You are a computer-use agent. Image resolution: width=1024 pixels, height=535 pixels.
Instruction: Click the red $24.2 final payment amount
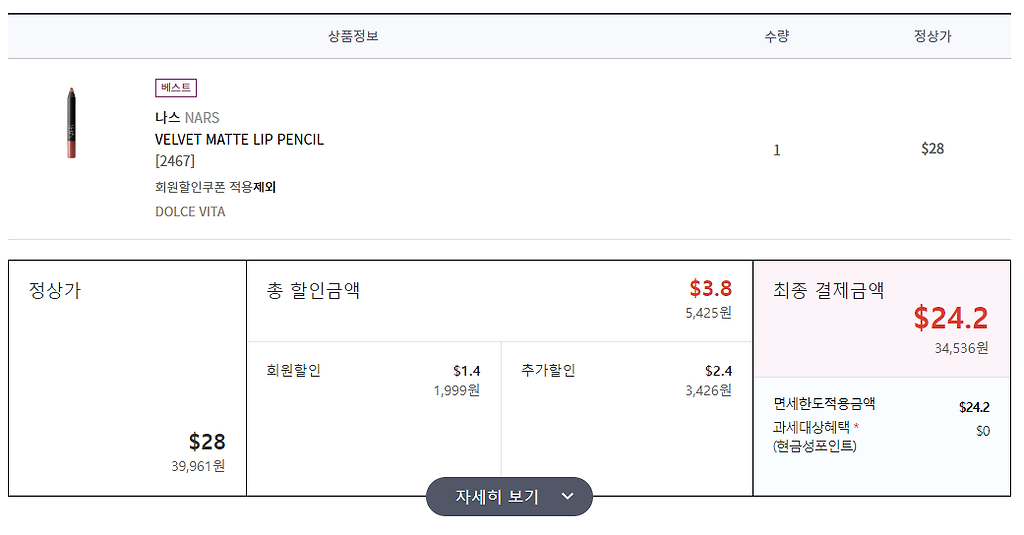pos(950,318)
